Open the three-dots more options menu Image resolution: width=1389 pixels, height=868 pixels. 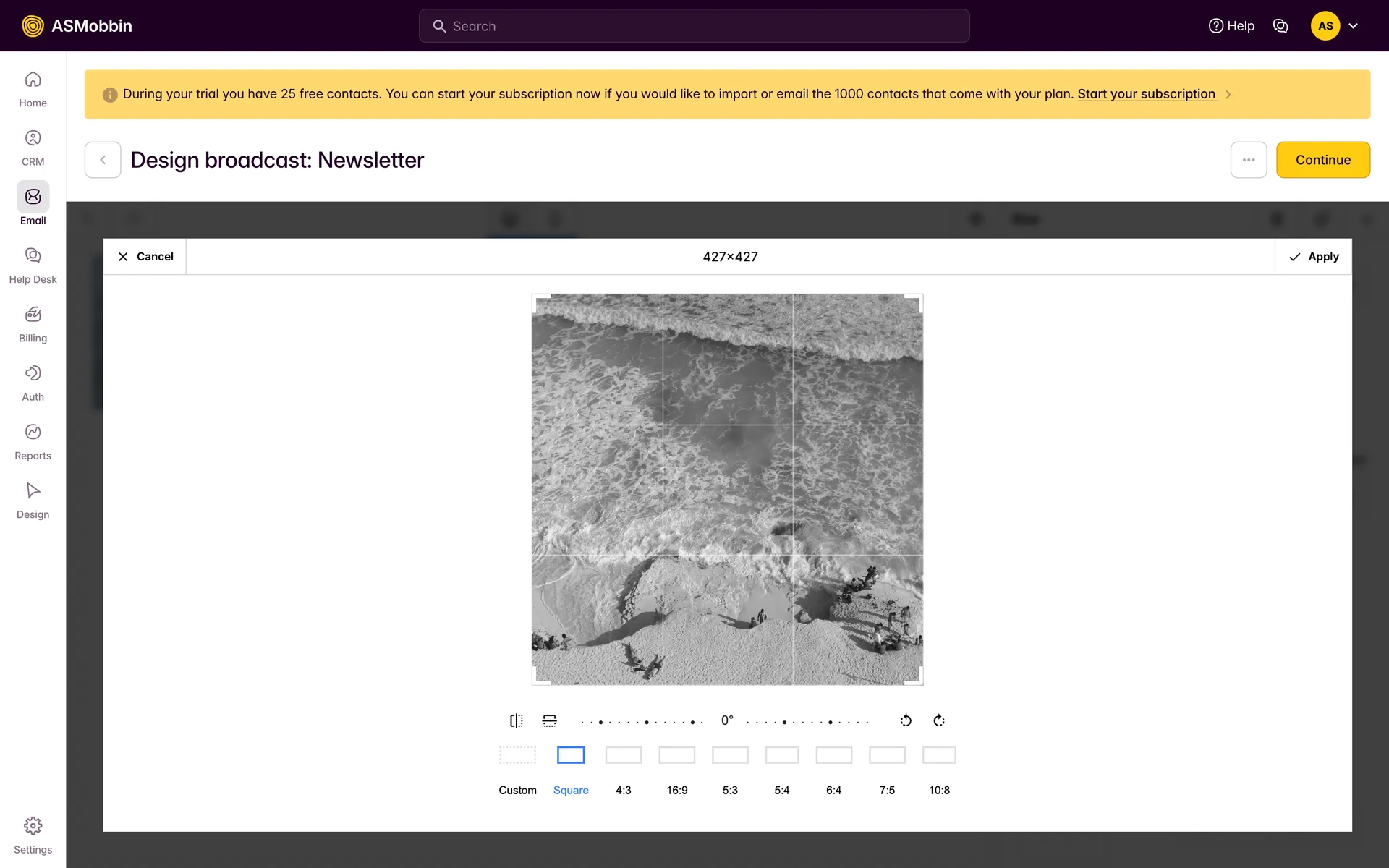pyautogui.click(x=1248, y=160)
